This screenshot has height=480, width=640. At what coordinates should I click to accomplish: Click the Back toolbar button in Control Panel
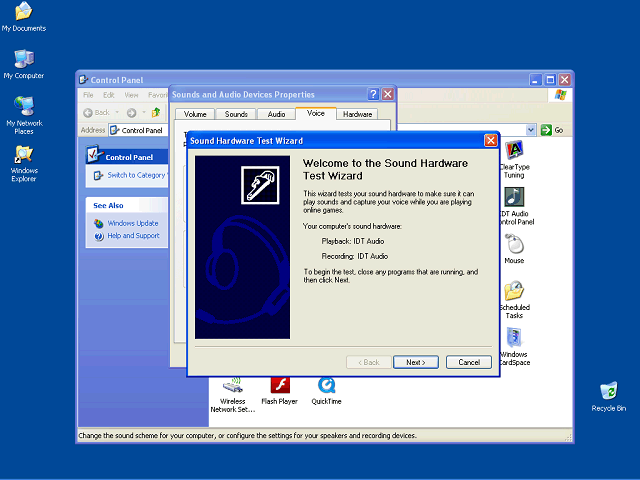click(97, 112)
